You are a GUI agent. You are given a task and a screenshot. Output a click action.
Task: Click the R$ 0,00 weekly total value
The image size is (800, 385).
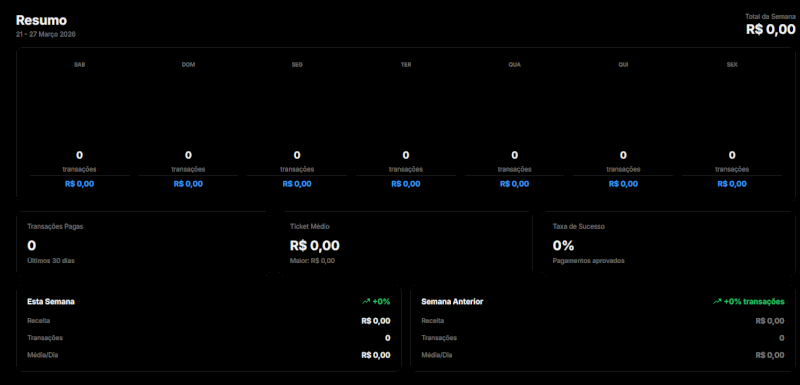[770, 29]
